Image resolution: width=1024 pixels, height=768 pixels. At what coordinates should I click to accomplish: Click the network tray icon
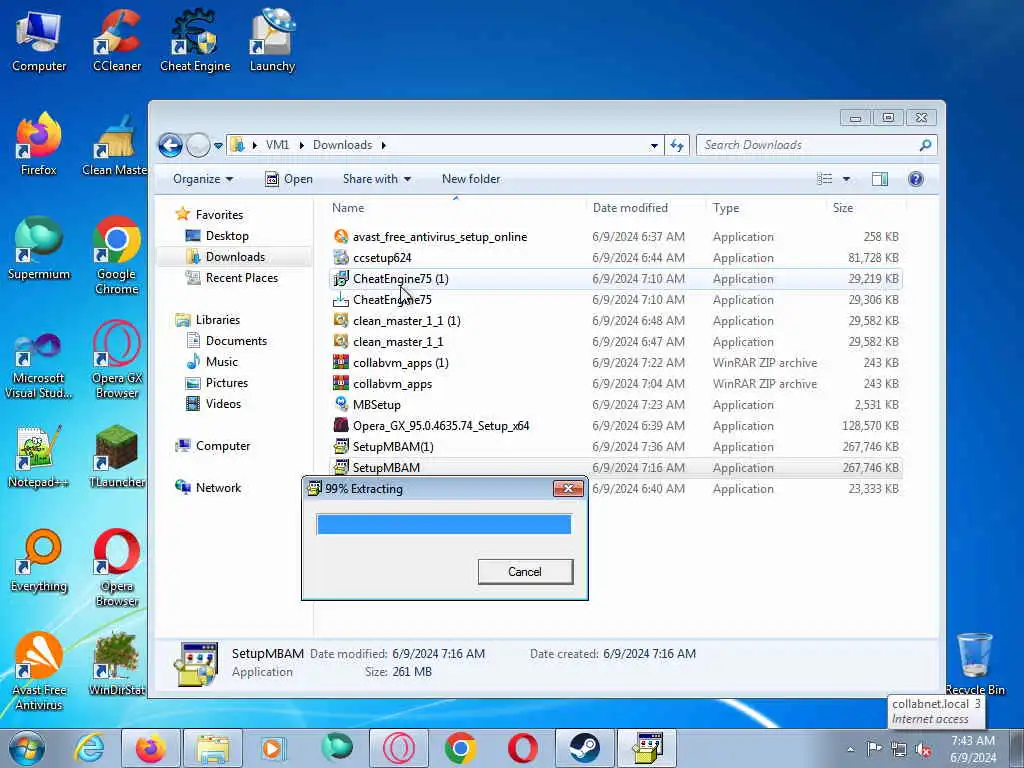899,750
